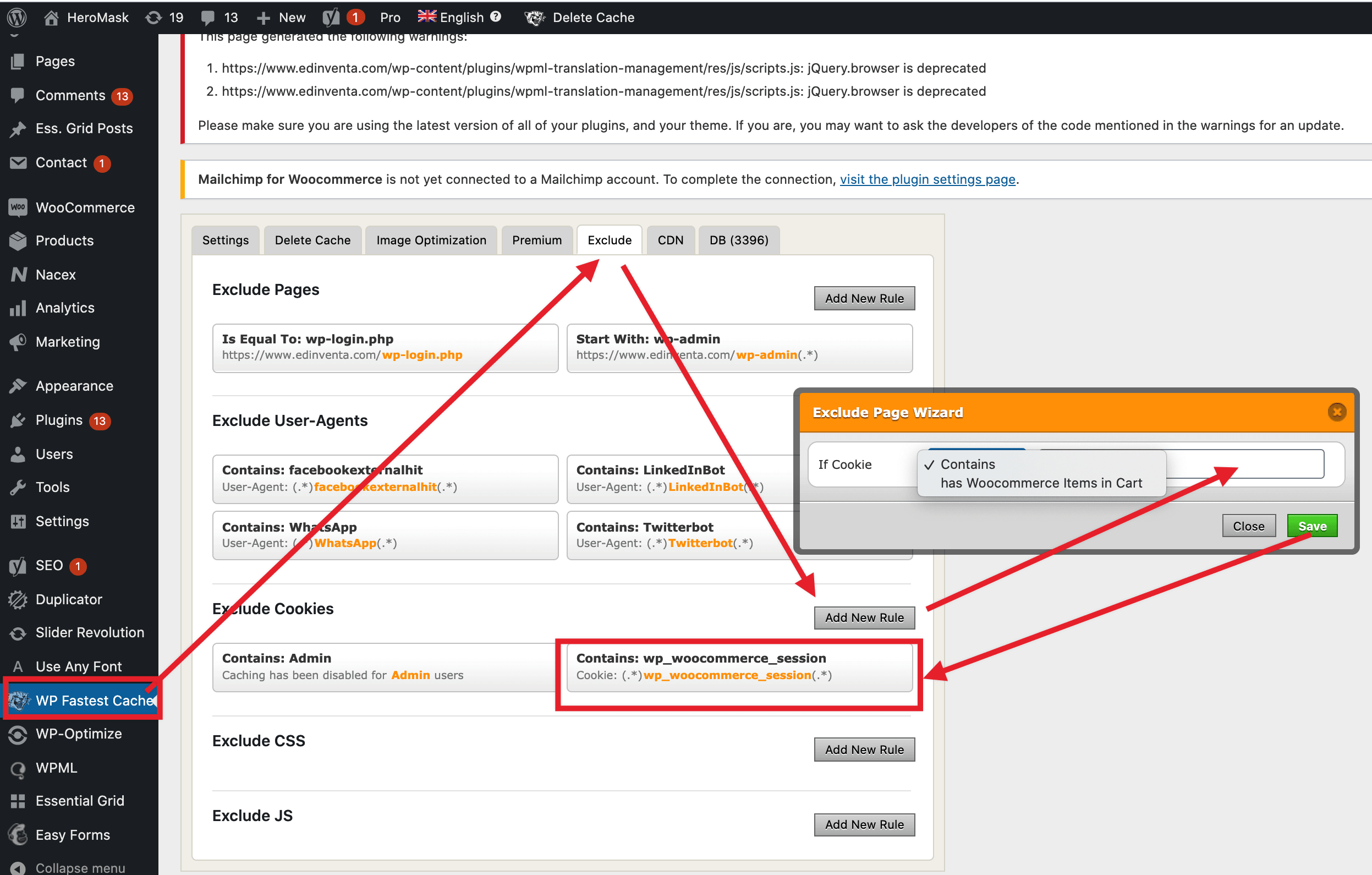Open Settings sliders icon in sidebar
Screen dimensions: 1372x875
click(x=18, y=521)
